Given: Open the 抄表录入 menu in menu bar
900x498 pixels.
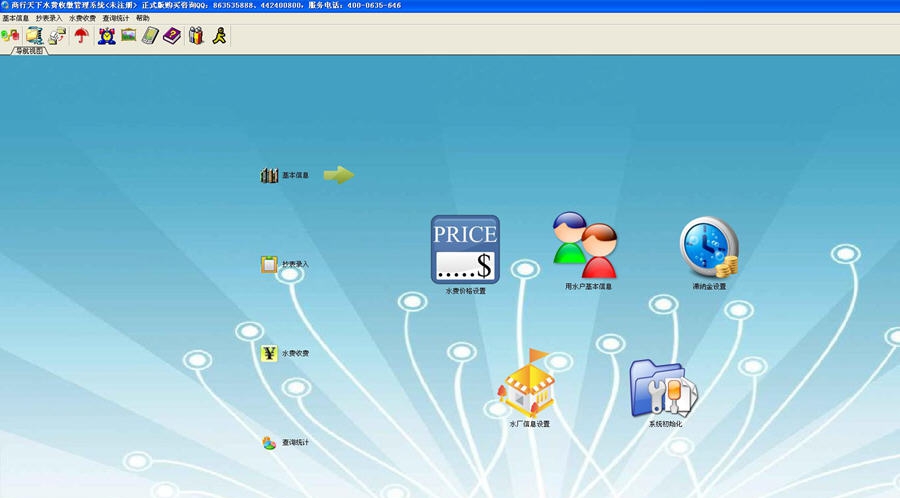Looking at the screenshot, I should [49, 18].
